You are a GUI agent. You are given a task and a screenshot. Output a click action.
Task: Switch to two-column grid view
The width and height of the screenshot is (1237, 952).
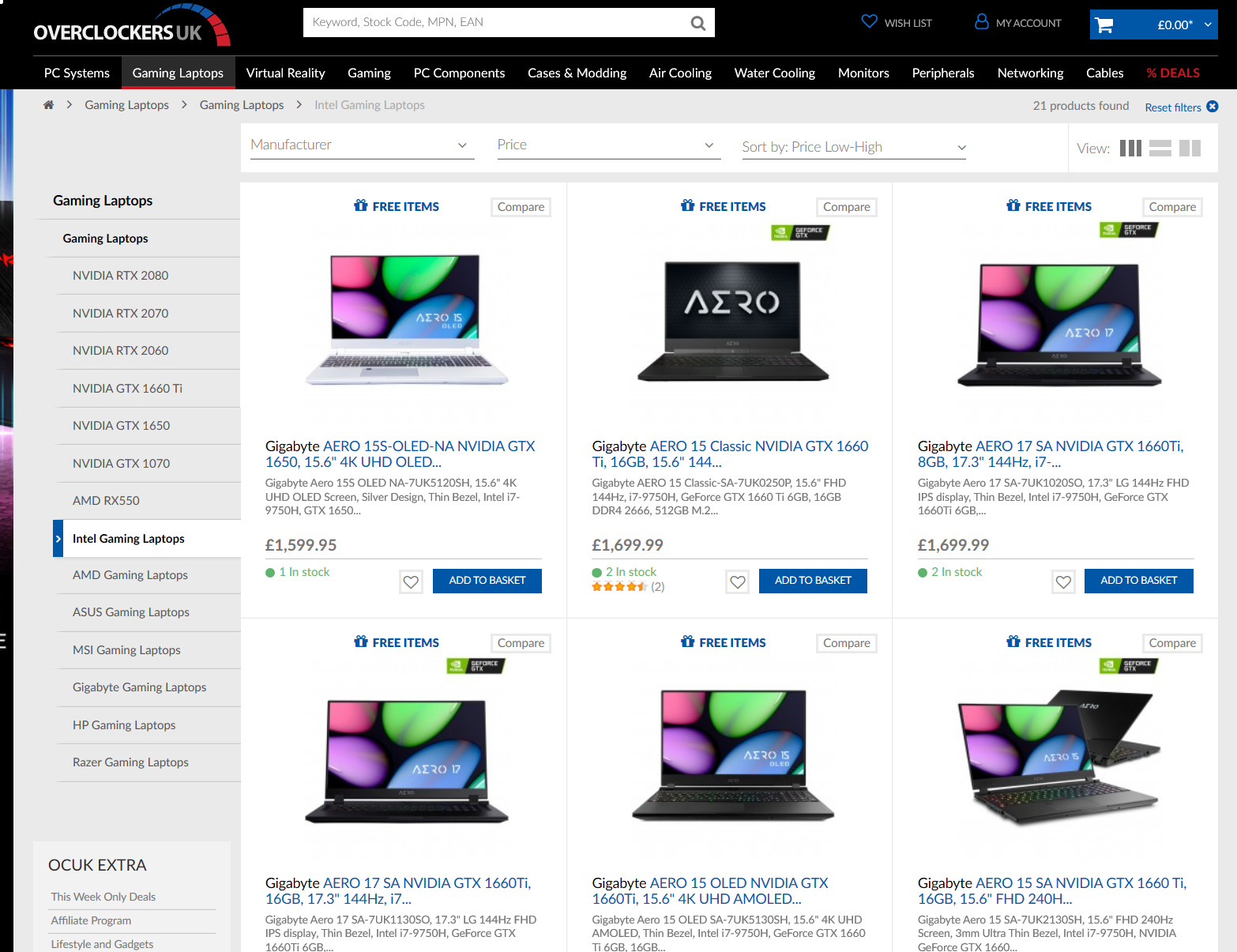pos(1190,148)
